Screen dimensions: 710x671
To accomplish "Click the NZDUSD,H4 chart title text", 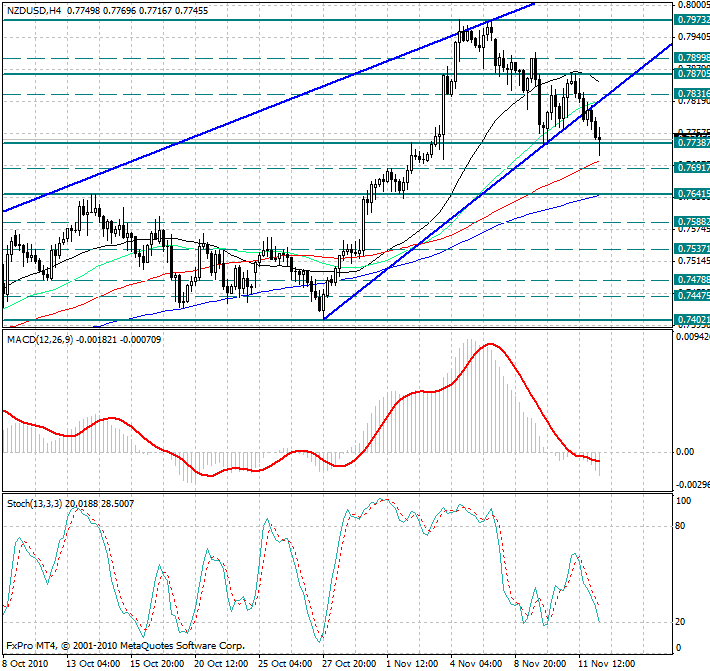I will [x=34, y=10].
